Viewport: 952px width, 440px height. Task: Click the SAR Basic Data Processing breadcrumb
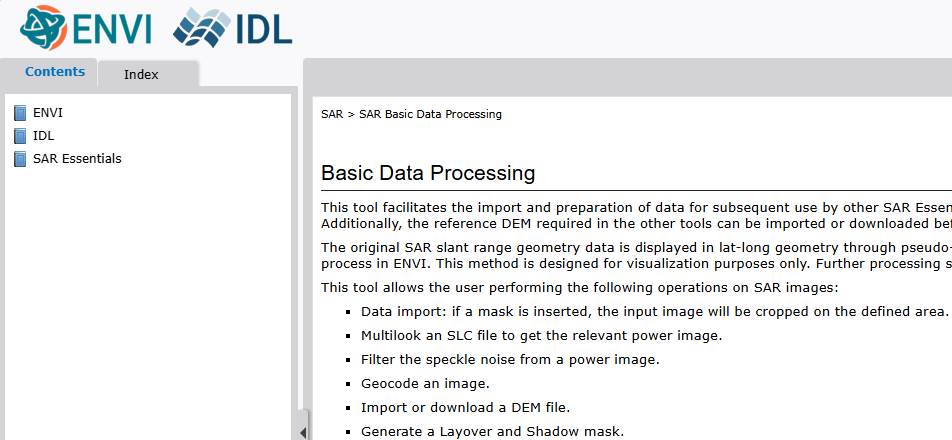[x=430, y=114]
